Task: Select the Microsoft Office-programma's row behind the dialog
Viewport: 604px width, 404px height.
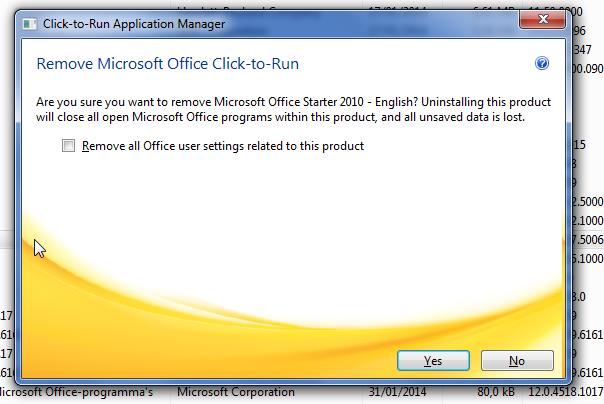Action: coord(302,393)
